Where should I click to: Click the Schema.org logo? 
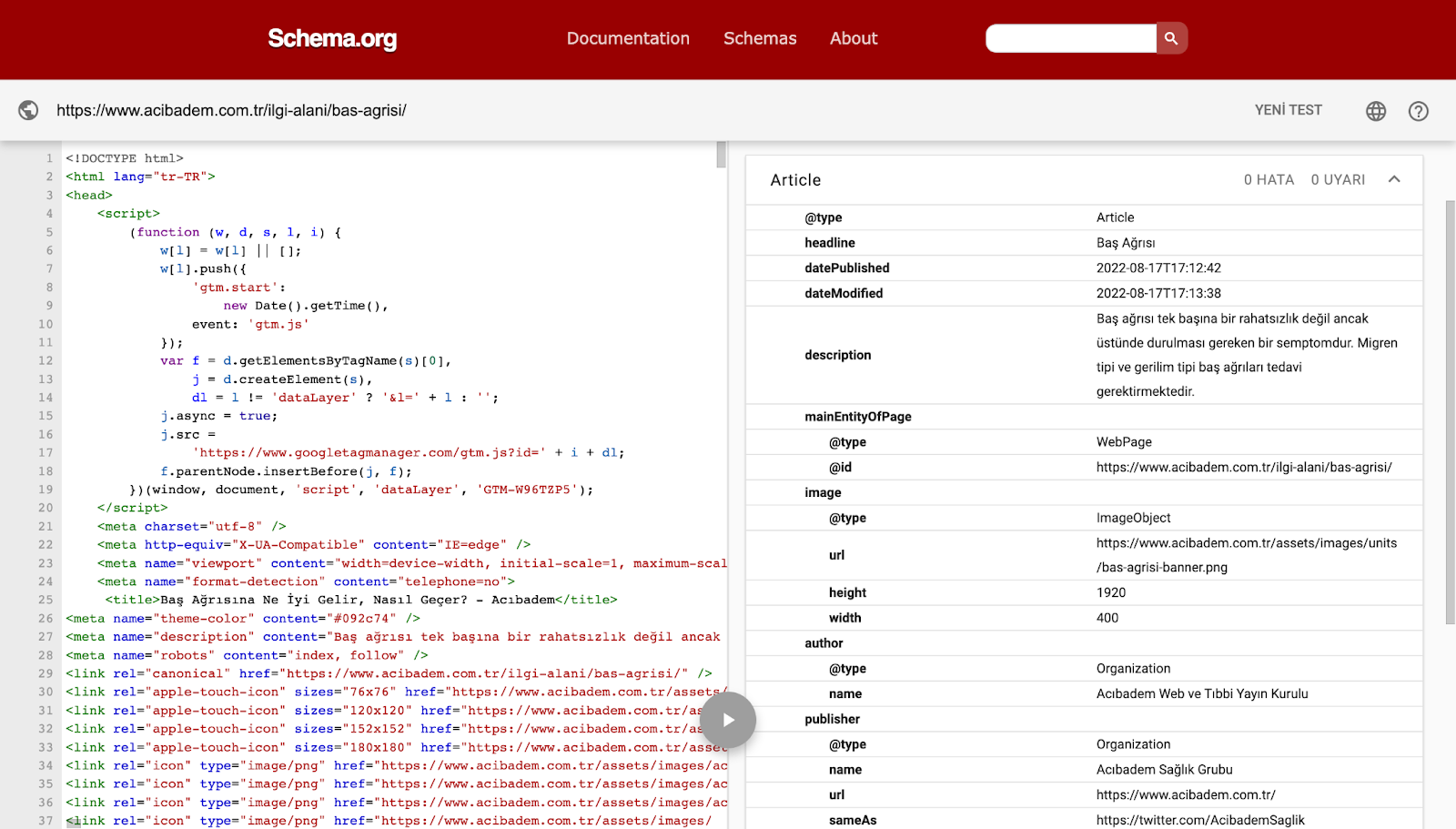click(332, 38)
